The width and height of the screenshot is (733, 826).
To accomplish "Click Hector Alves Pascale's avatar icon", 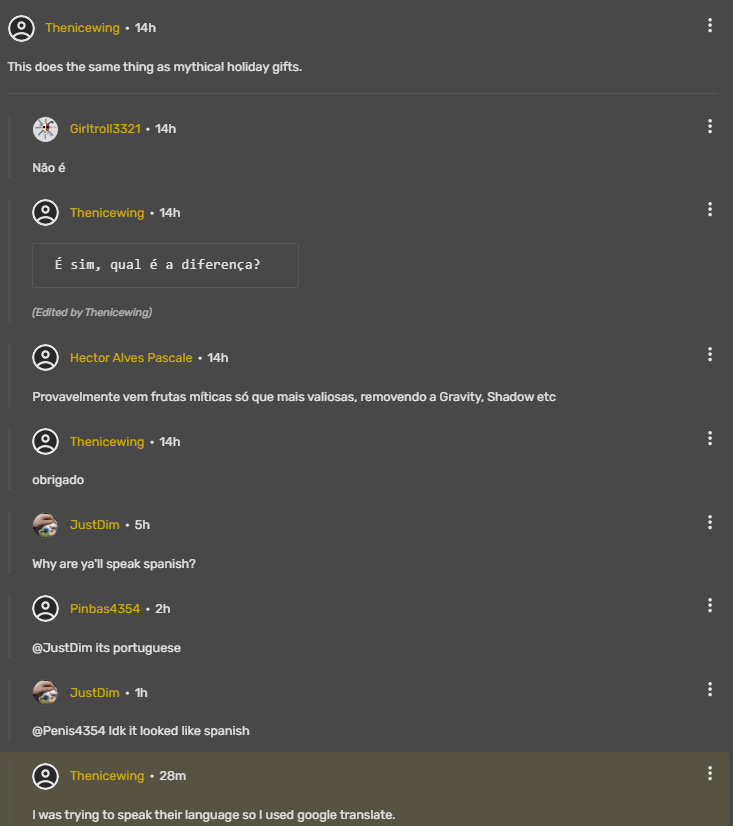I will [45, 358].
